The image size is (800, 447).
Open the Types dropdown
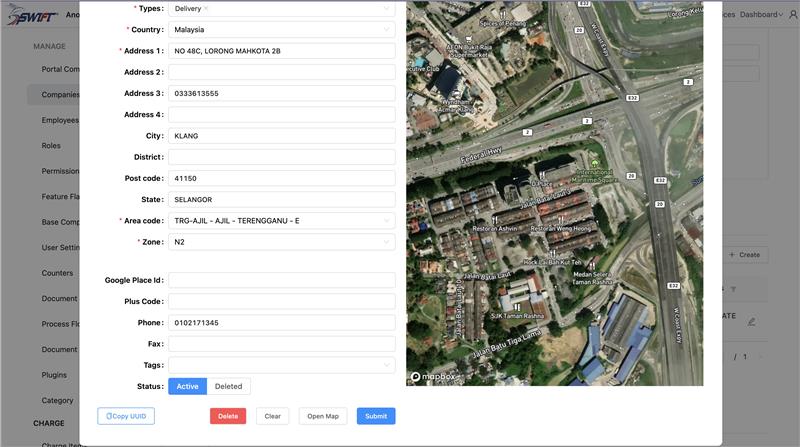click(x=282, y=9)
